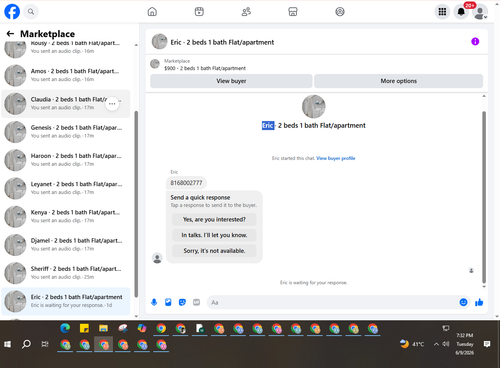500x368 pixels.
Task: Open the sticker picker icon
Action: pos(182,302)
